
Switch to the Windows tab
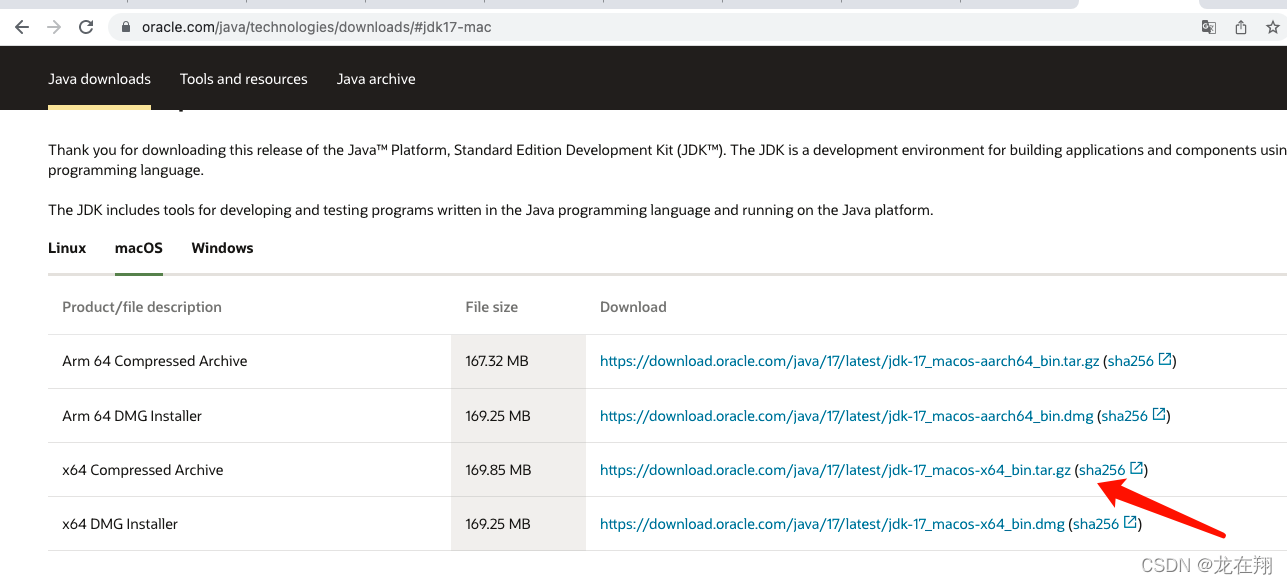[x=222, y=248]
